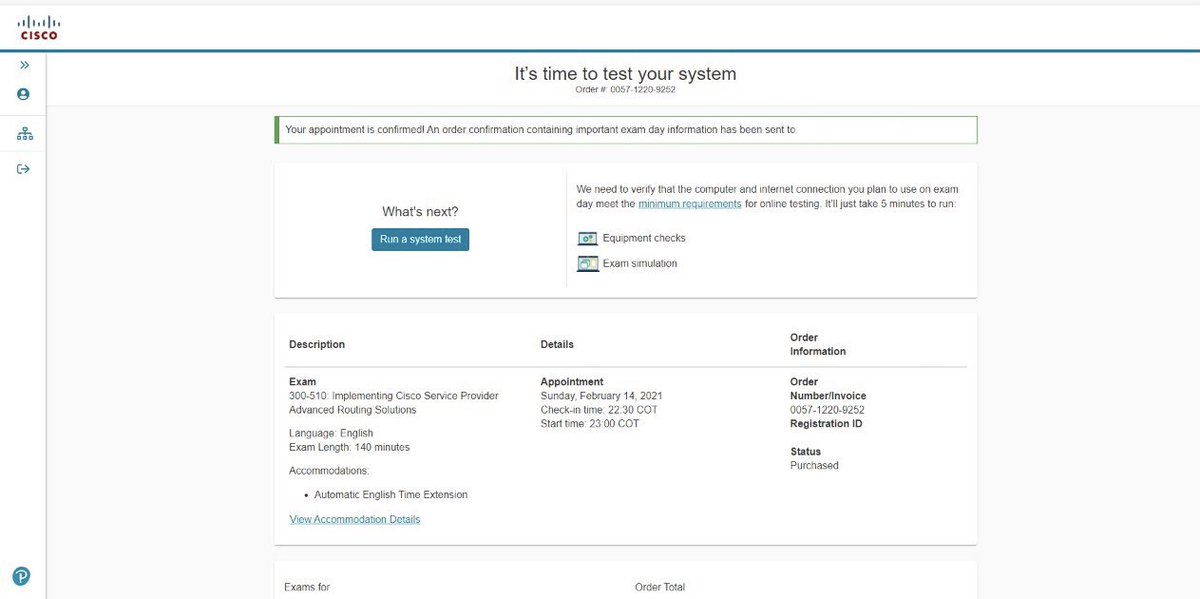Open View Accommodation Details link
Image resolution: width=1200 pixels, height=599 pixels.
(355, 520)
